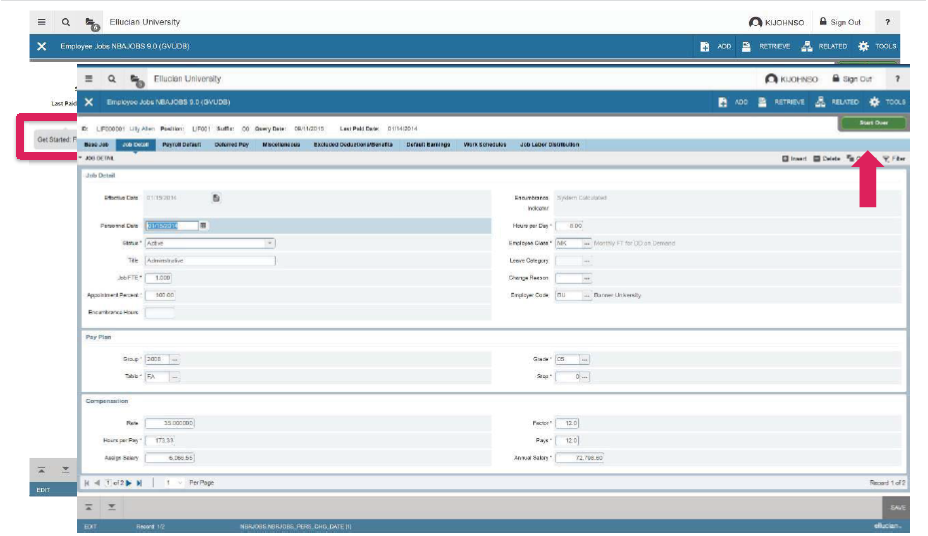Viewport: 928px width, 536px height.
Task: Jump to last page in pagination bar
Action: click(139, 483)
